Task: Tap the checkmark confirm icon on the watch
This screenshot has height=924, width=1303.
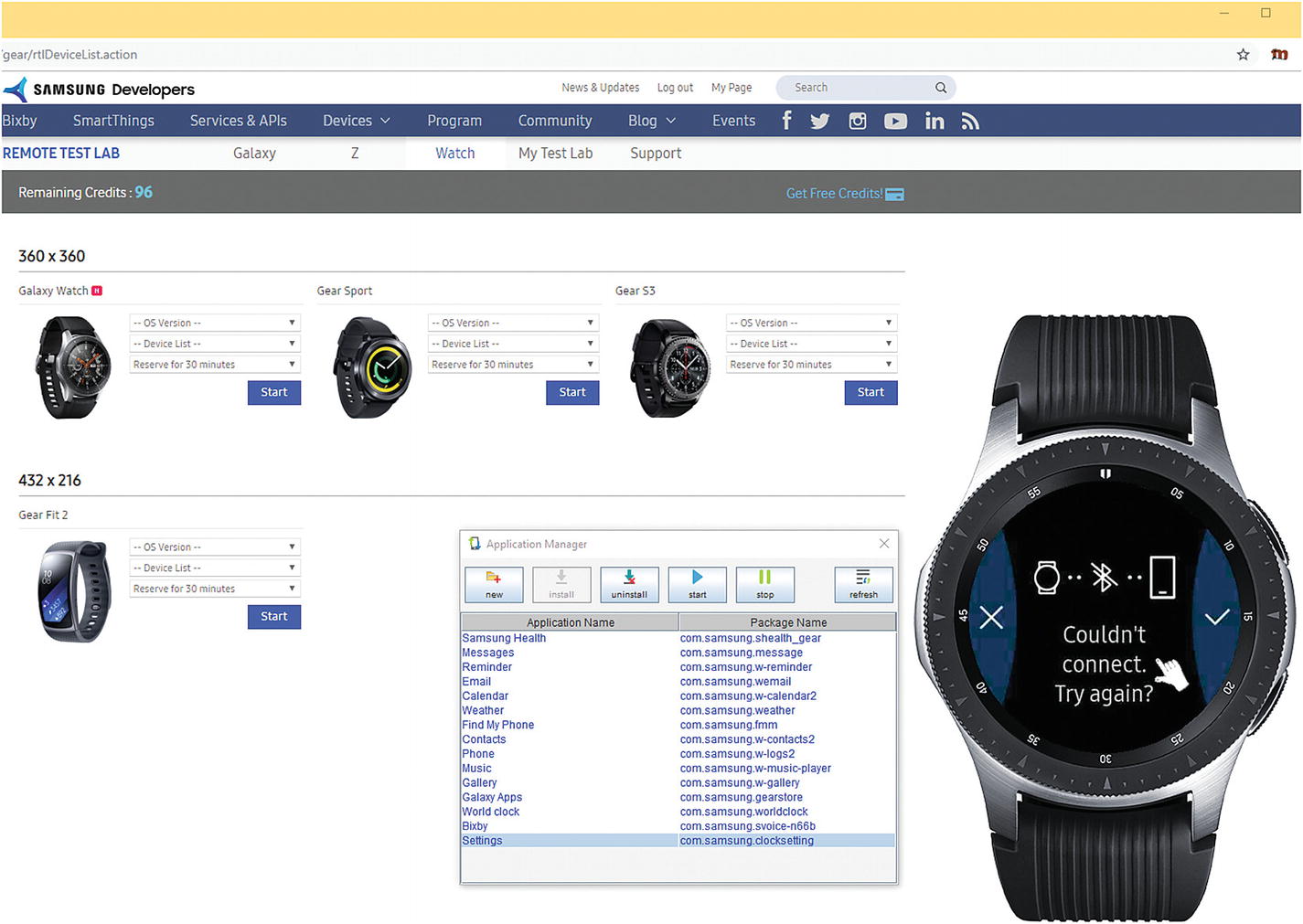Action: pyautogui.click(x=1216, y=618)
